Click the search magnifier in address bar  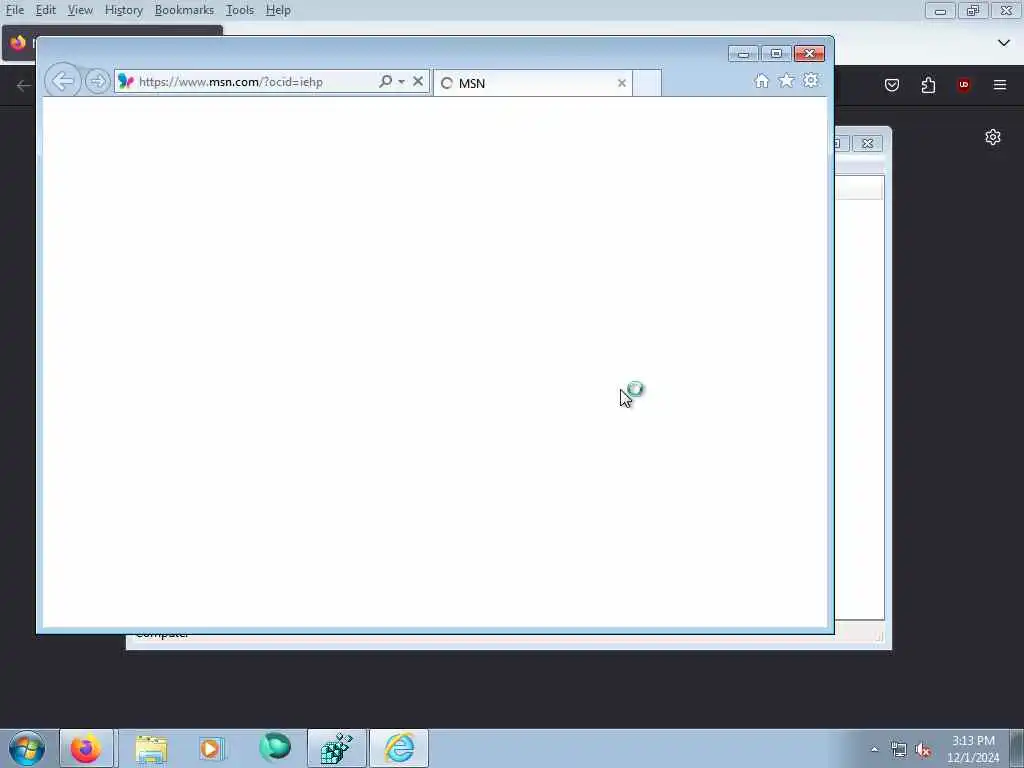(385, 81)
